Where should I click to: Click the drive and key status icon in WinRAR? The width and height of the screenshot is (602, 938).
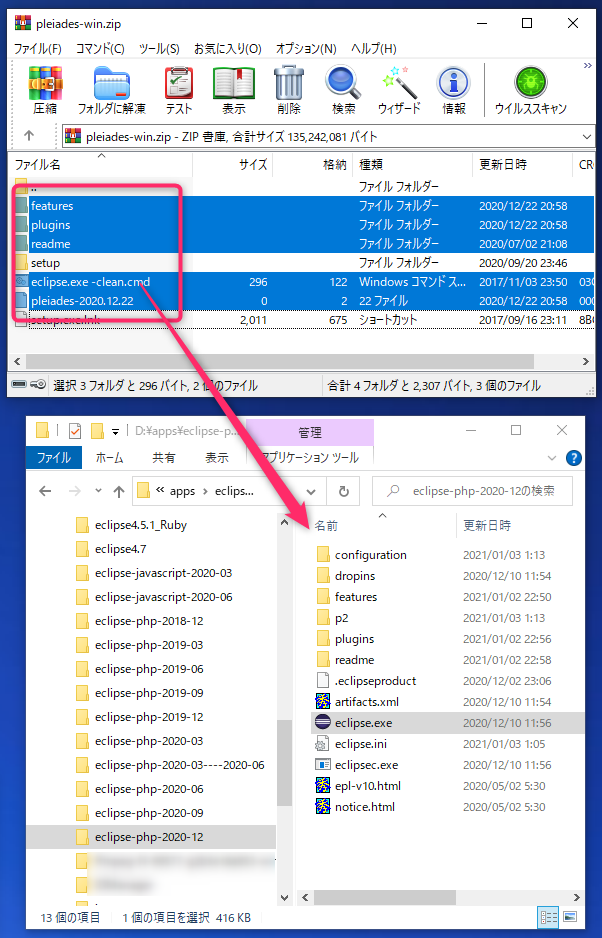point(29,384)
